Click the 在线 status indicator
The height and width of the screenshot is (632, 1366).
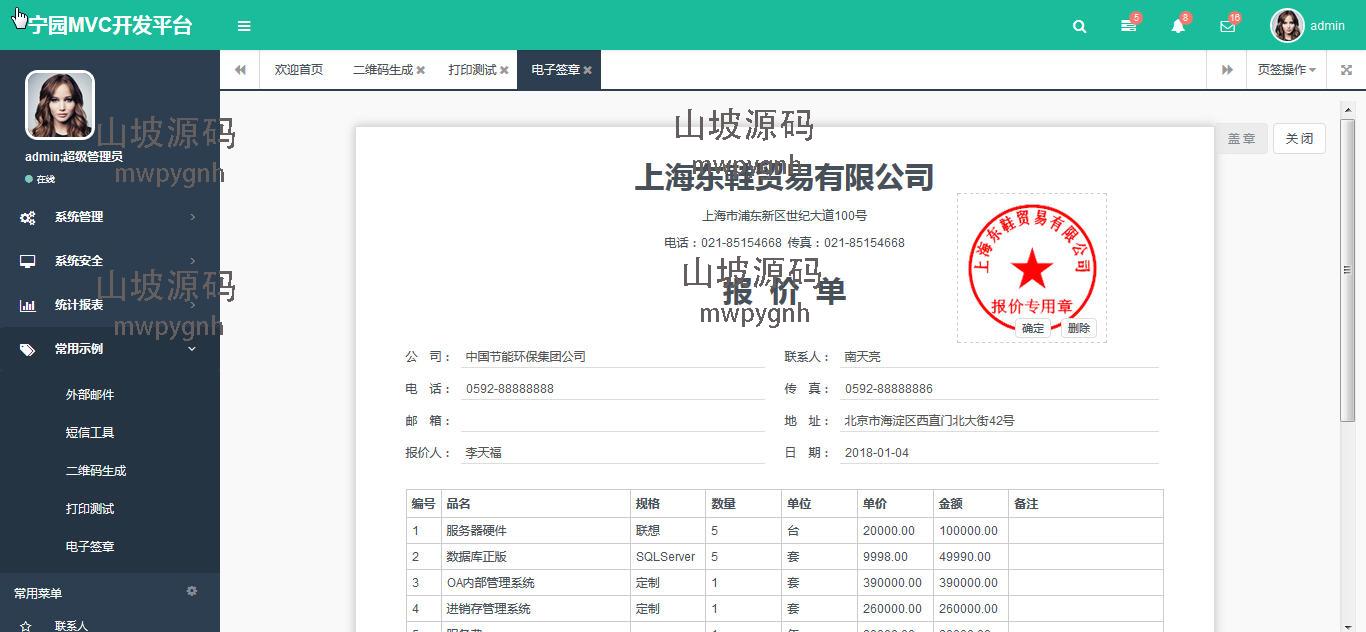click(40, 180)
